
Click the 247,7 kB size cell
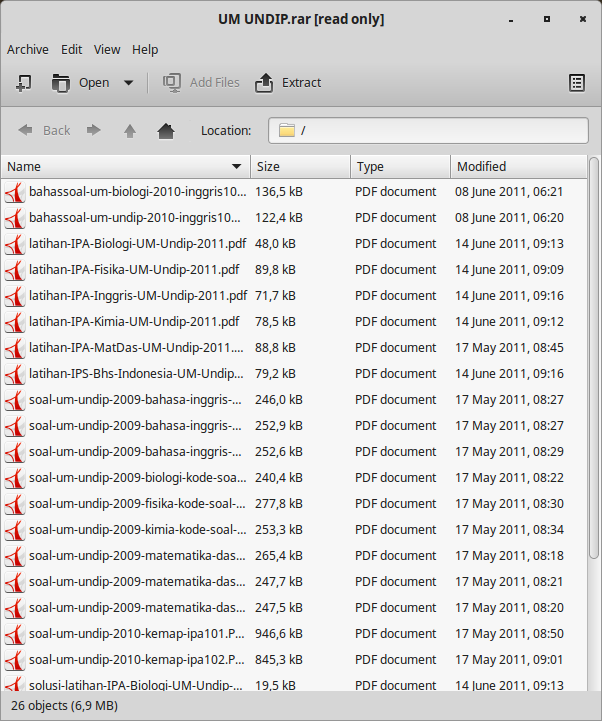279,582
